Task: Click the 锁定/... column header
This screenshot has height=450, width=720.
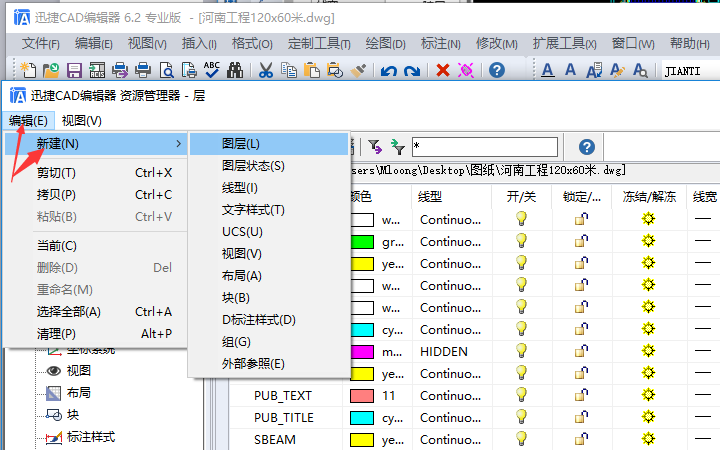Action: pyautogui.click(x=582, y=197)
